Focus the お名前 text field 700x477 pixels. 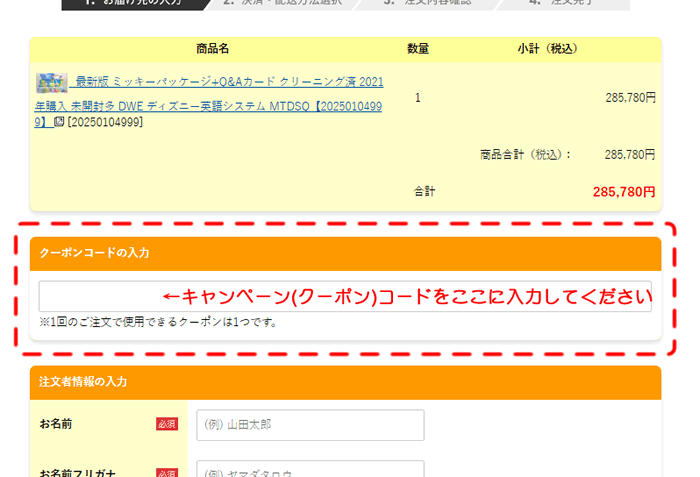pyautogui.click(x=310, y=425)
